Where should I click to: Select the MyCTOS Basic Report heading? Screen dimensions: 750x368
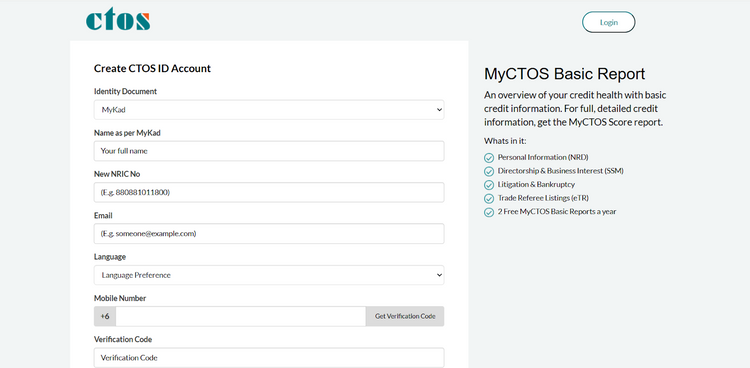tap(564, 74)
